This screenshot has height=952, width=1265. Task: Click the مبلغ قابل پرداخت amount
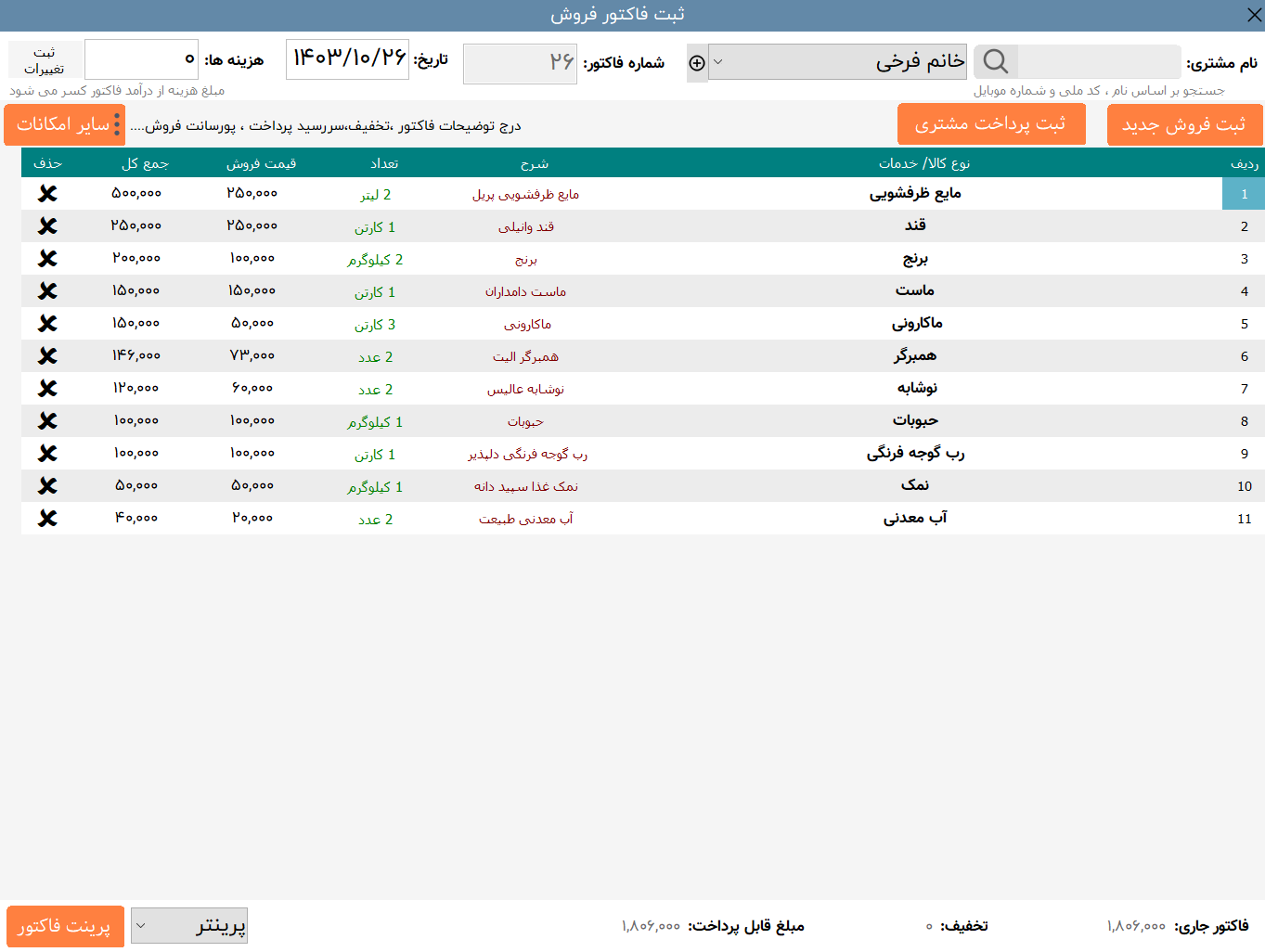point(652,926)
